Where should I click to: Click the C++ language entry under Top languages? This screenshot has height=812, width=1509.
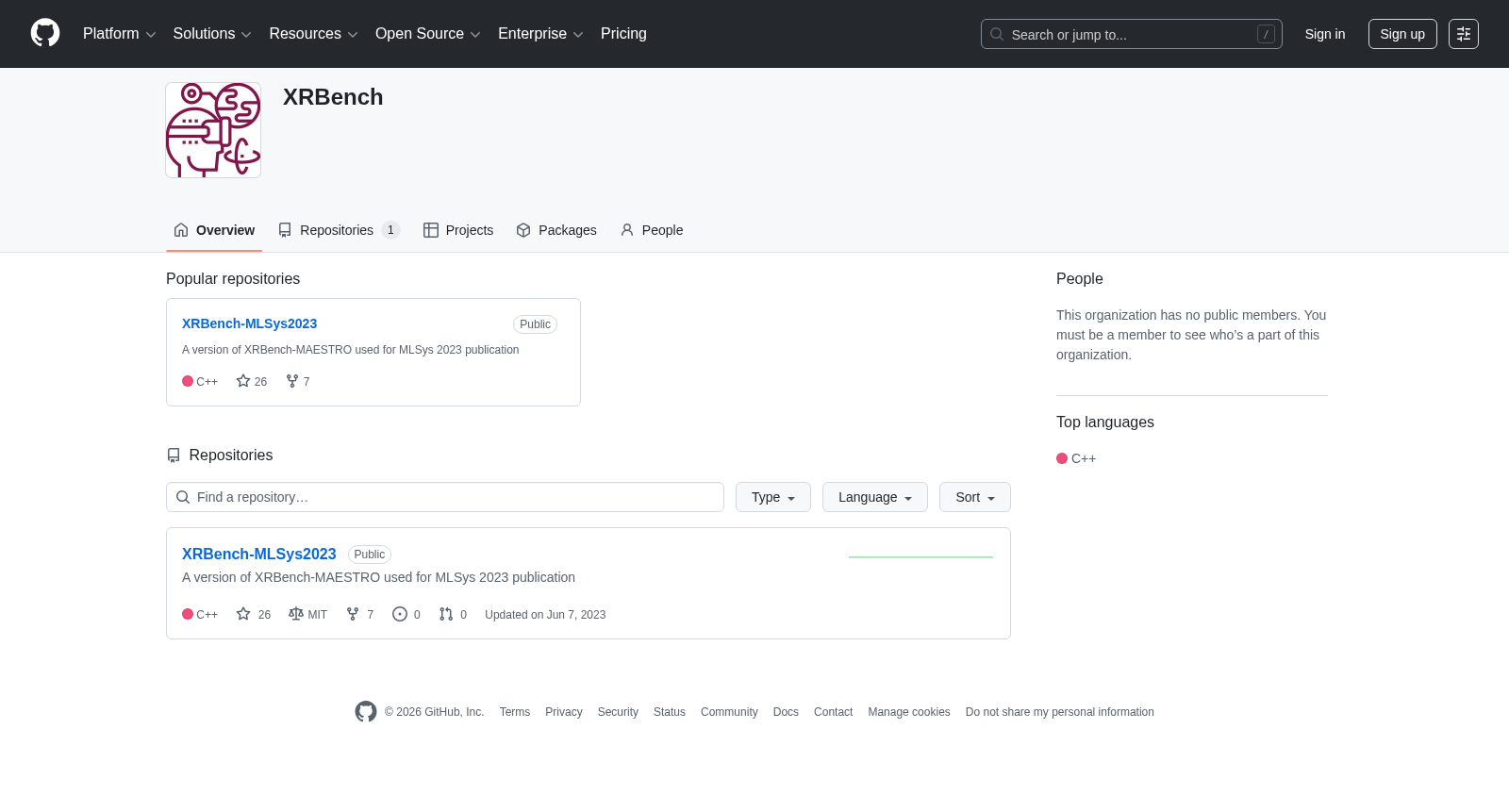[1076, 458]
